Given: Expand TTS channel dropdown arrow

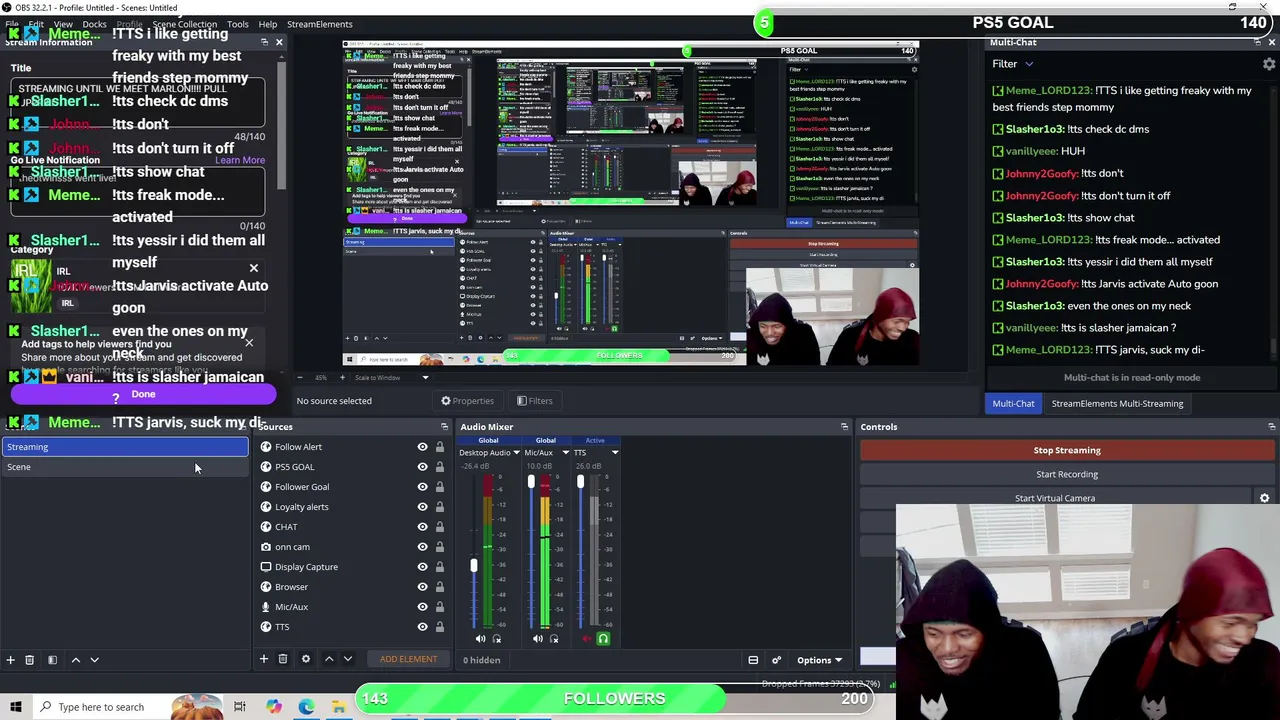Looking at the screenshot, I should 615,453.
